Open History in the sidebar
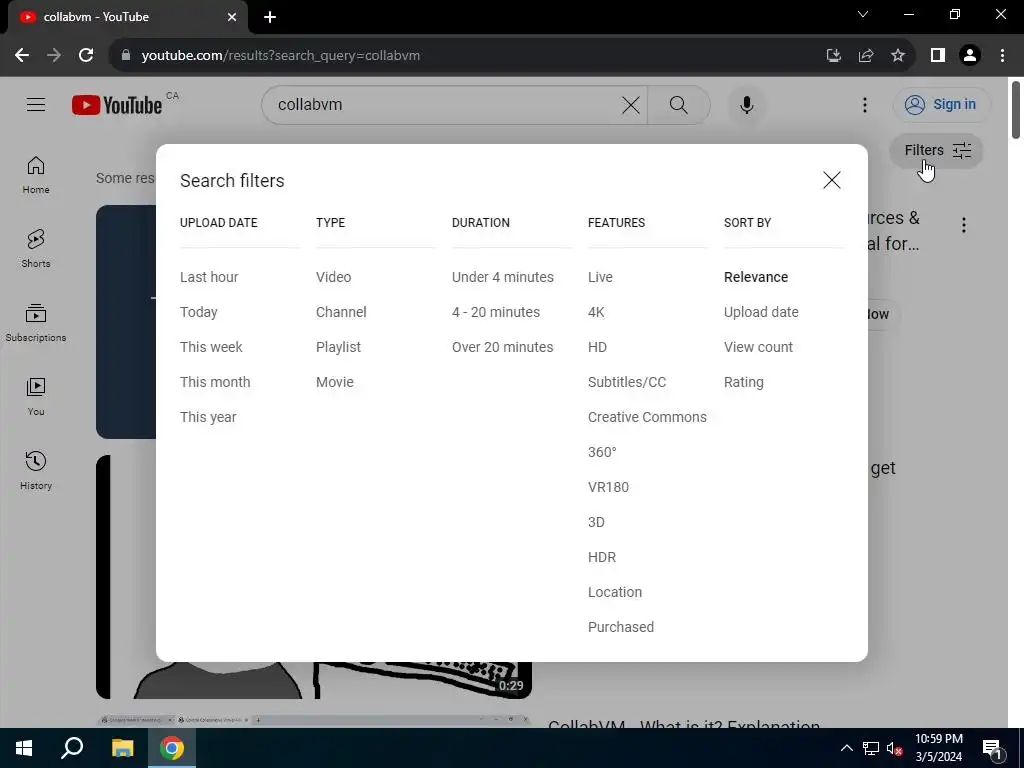 [36, 470]
